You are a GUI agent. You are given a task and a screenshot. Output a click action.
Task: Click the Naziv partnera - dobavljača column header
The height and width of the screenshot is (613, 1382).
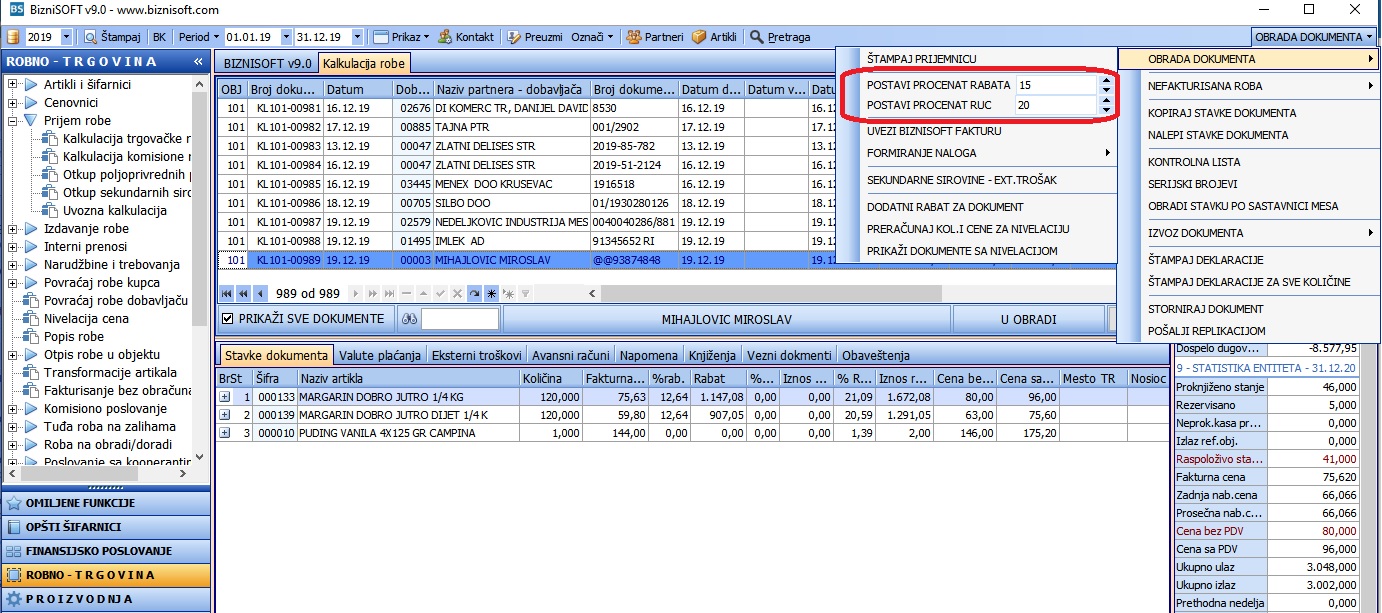[x=510, y=89]
